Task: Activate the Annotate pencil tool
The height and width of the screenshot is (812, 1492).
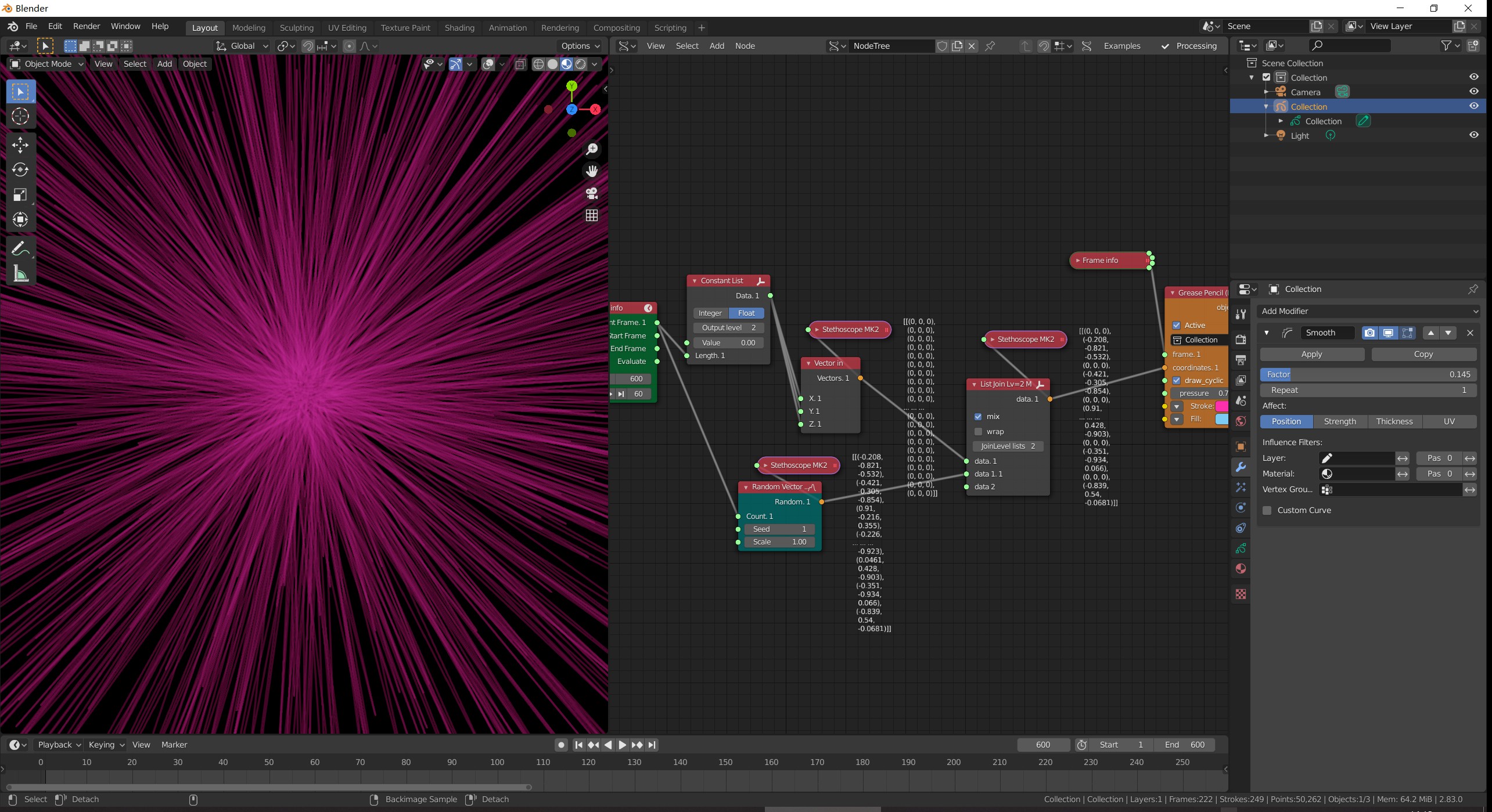Action: click(20, 248)
